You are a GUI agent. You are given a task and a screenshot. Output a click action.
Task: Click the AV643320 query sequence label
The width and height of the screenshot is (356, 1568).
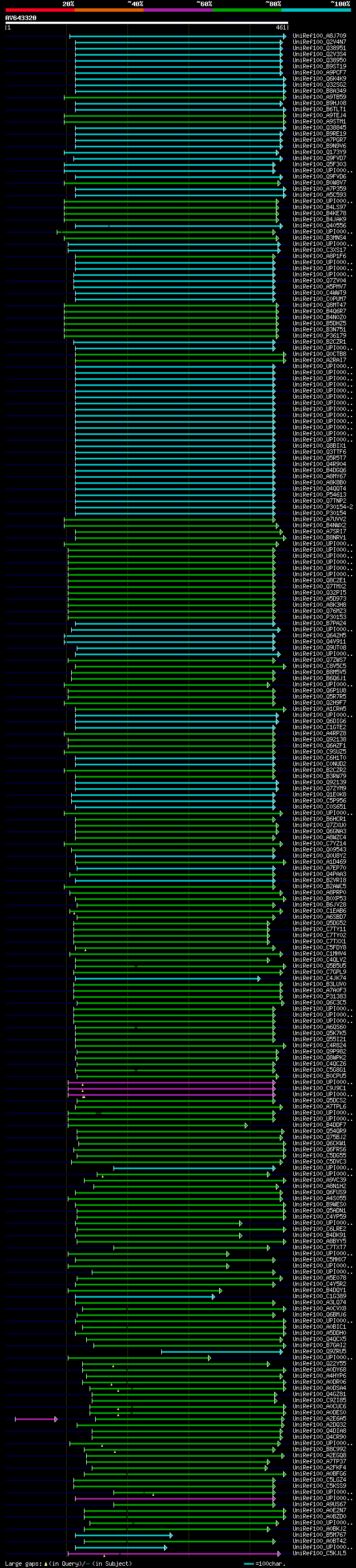pos(21,18)
